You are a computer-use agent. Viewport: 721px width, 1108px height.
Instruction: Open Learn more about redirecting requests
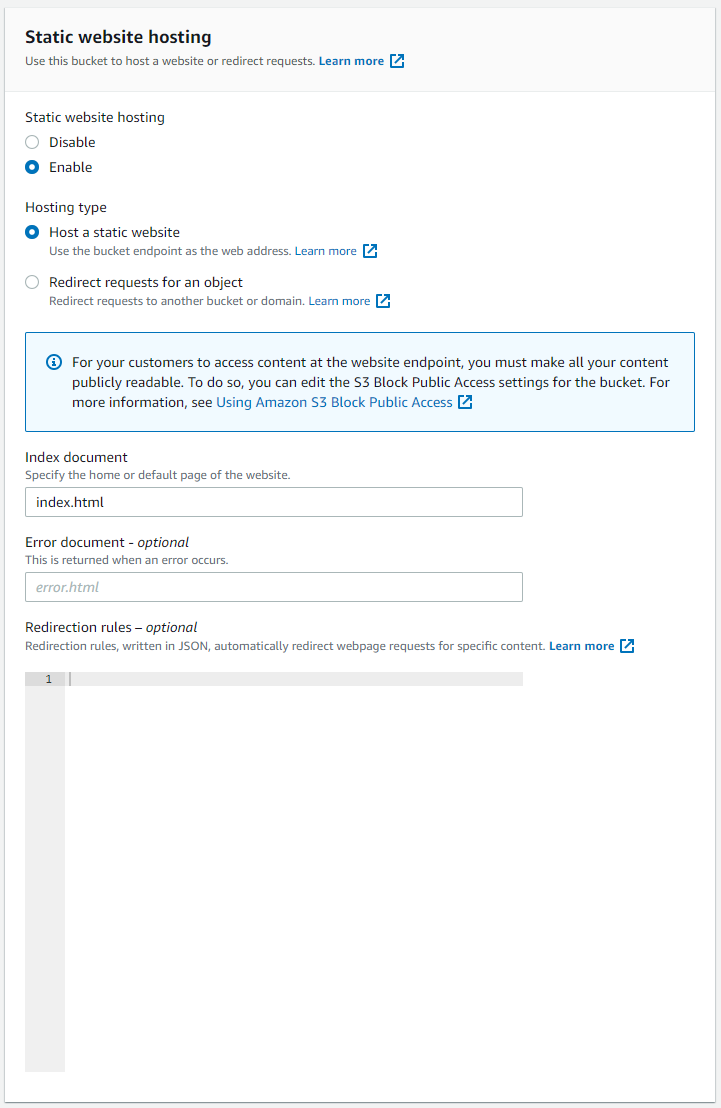pyautogui.click(x=339, y=301)
